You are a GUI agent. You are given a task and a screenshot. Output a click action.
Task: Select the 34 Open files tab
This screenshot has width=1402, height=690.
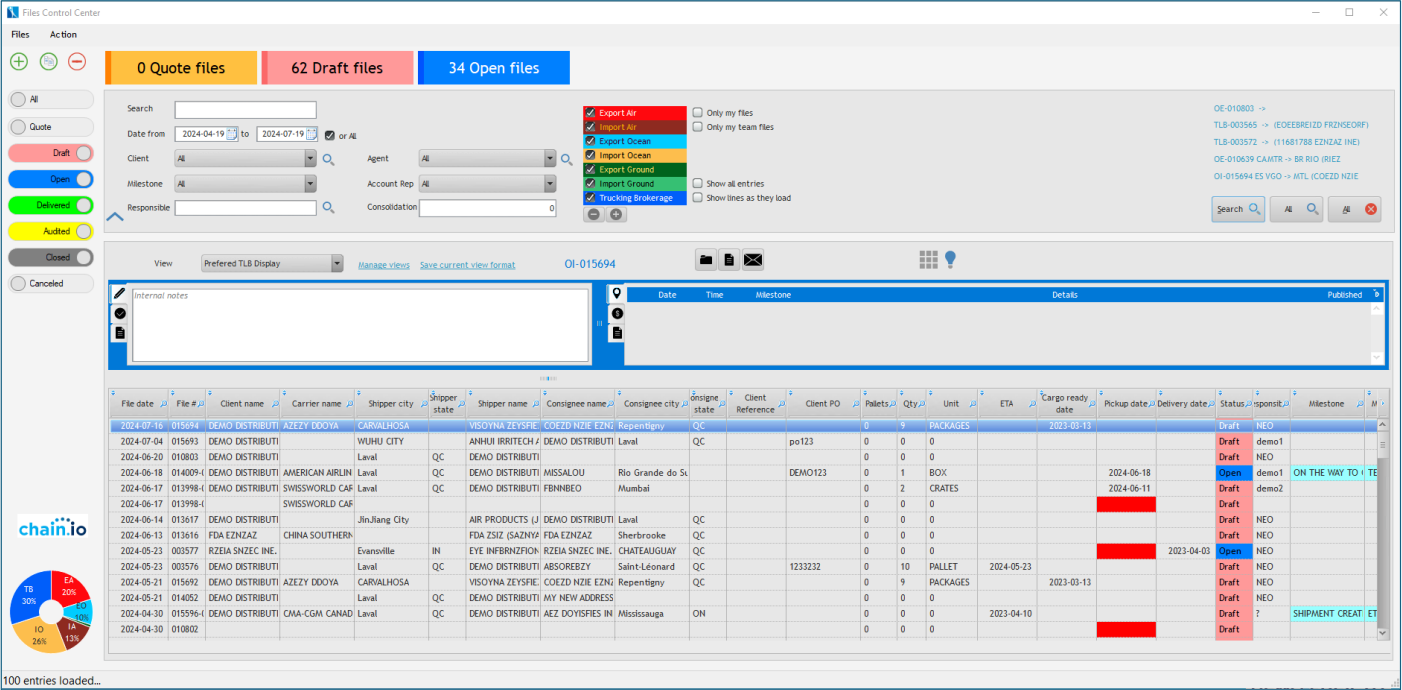click(494, 68)
